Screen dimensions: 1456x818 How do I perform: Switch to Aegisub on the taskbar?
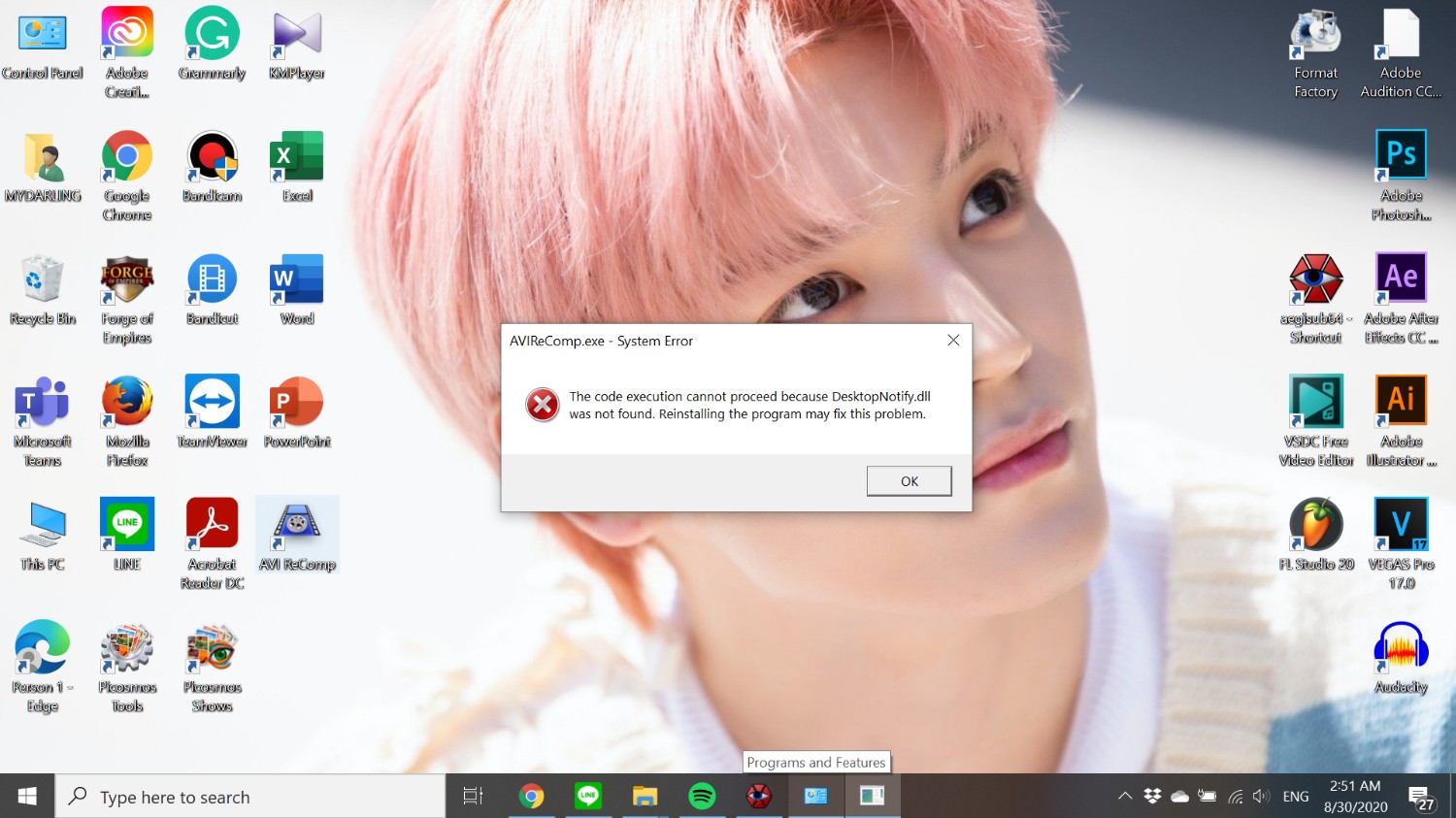coord(758,796)
